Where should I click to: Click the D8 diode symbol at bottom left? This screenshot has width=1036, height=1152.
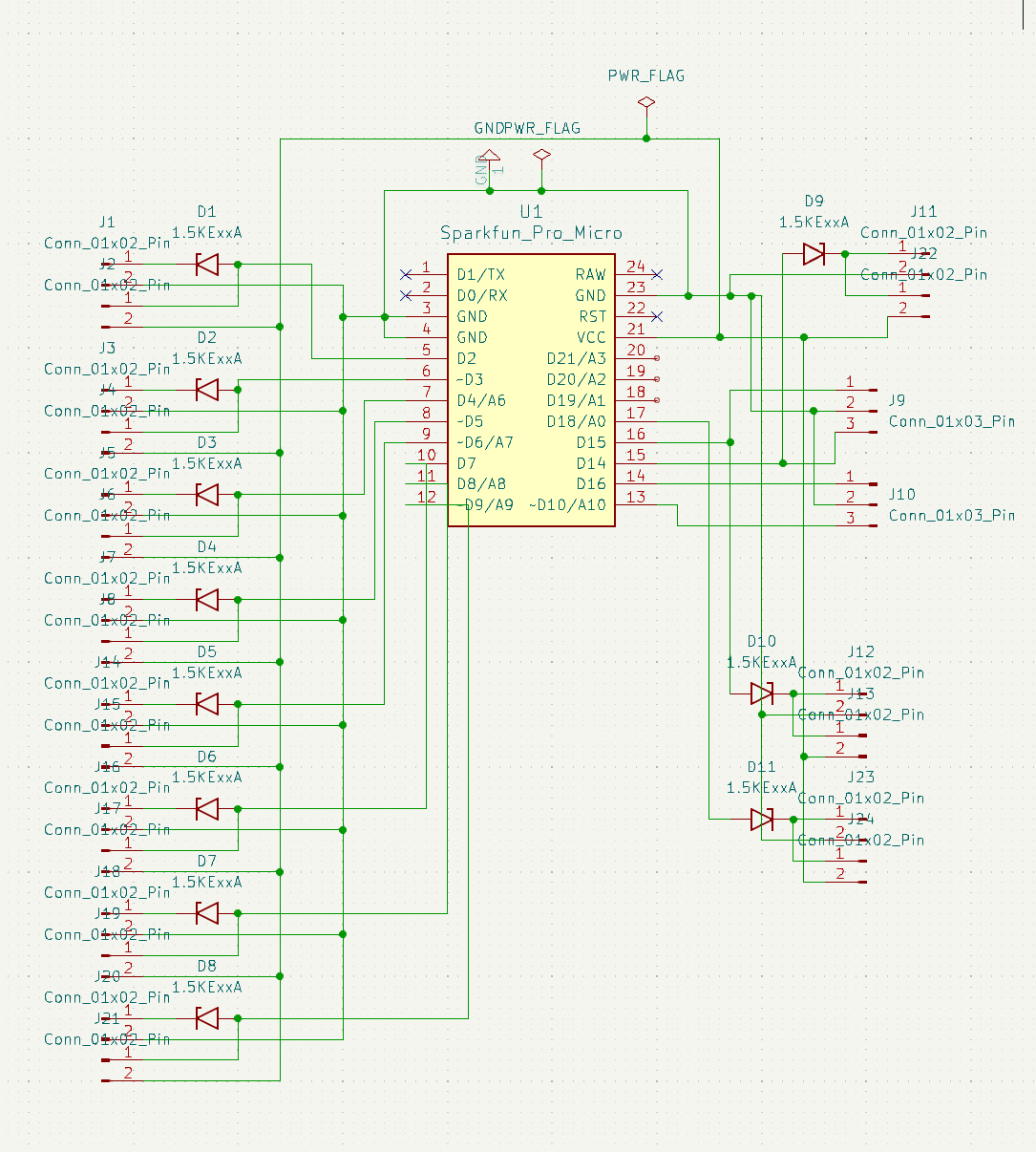pos(207,1019)
